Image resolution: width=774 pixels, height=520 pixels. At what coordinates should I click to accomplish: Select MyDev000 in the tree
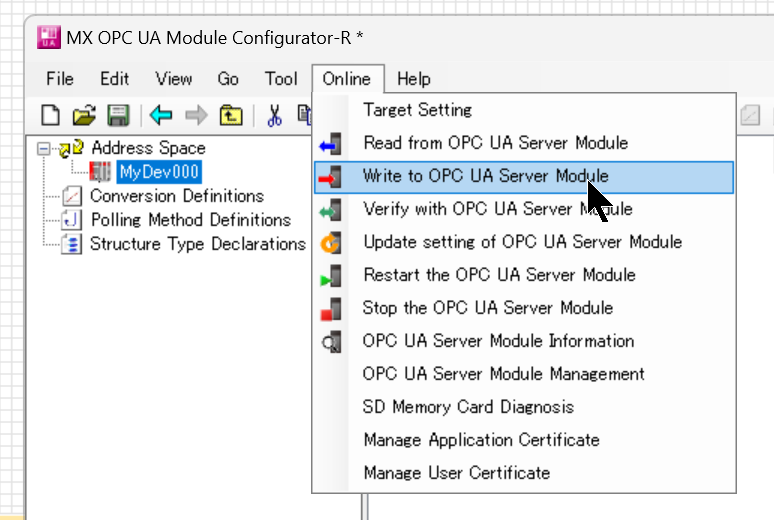159,172
